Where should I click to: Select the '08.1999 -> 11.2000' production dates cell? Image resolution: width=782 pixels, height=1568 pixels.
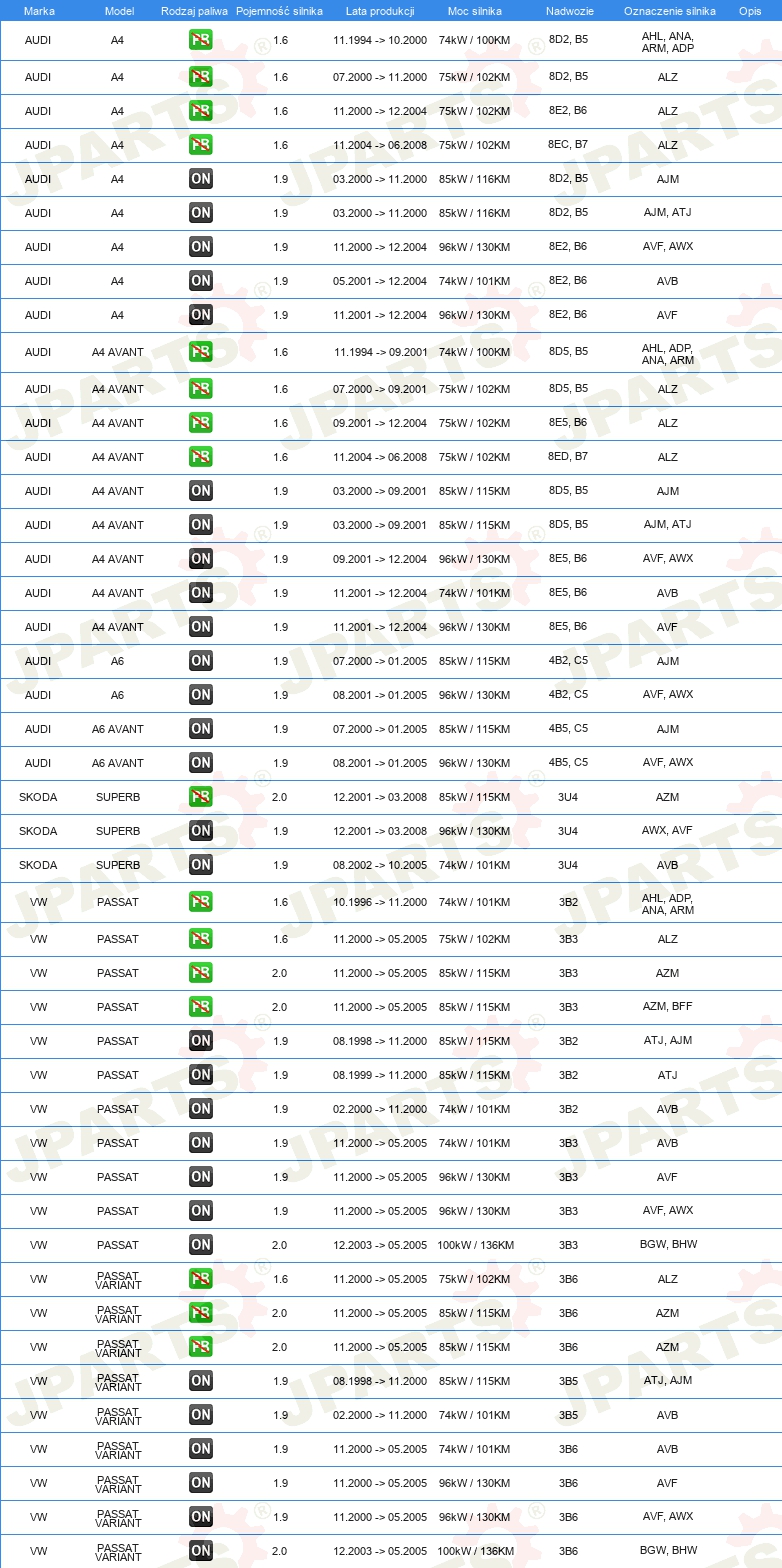click(x=380, y=1075)
